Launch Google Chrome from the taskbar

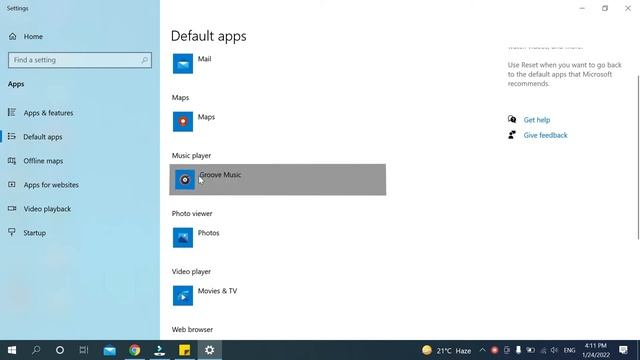(135, 350)
